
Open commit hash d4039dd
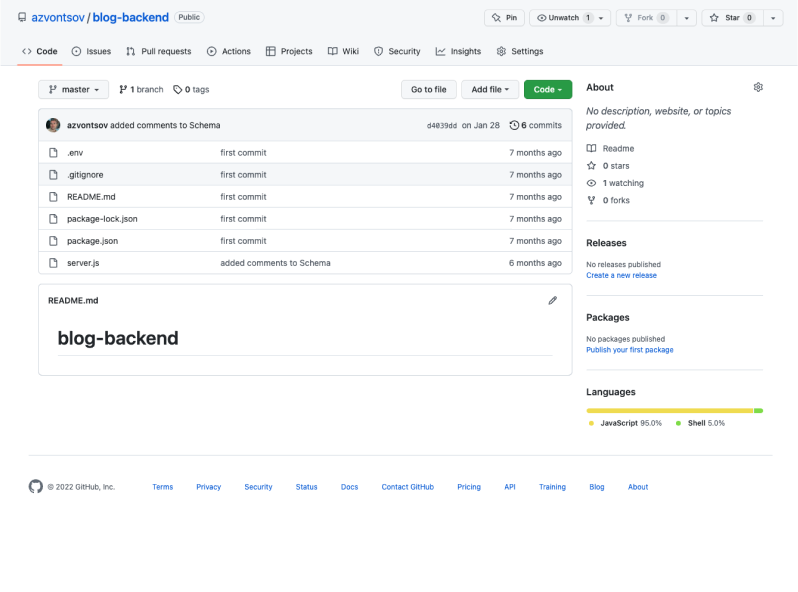pyautogui.click(x=442, y=126)
